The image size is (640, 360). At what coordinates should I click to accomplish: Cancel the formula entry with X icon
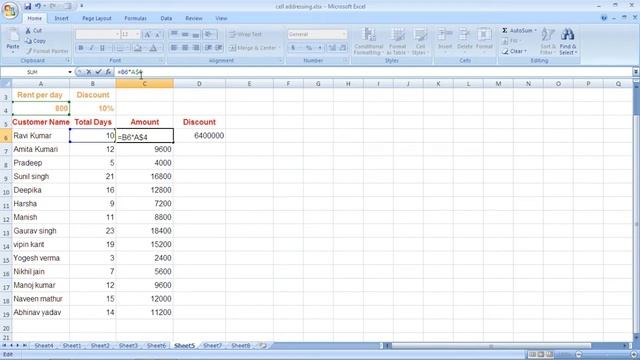click(x=89, y=72)
